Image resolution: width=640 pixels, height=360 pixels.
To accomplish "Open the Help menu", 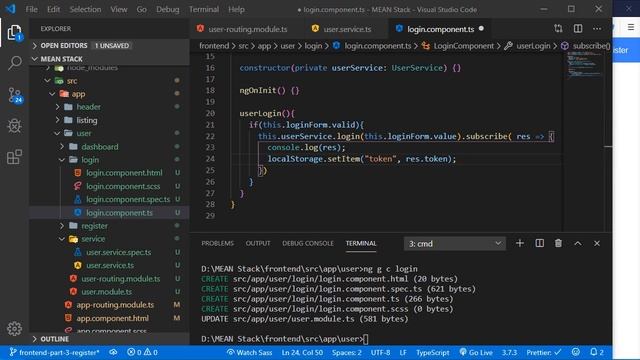I will [x=236, y=9].
